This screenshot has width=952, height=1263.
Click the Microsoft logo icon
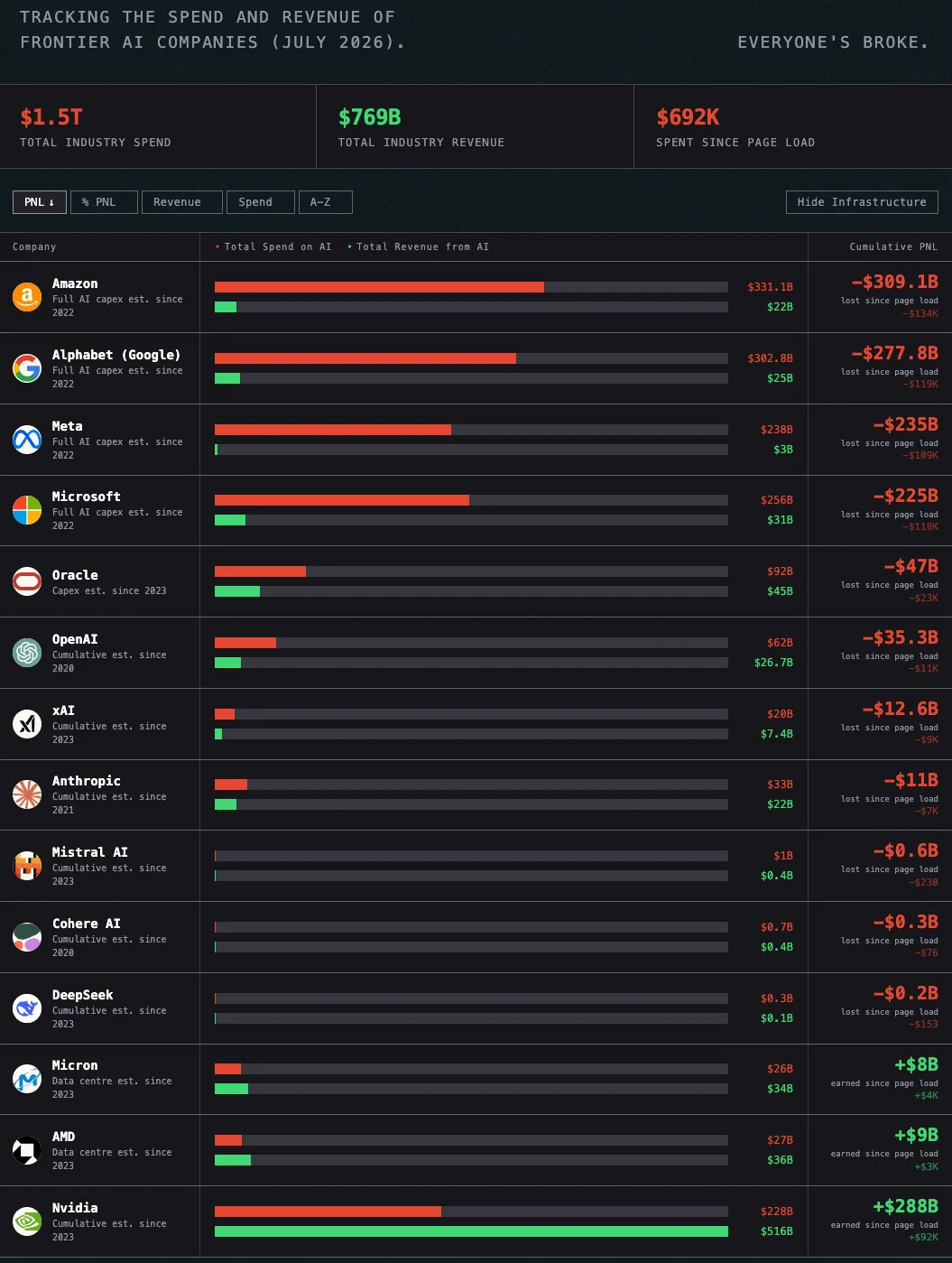coord(27,510)
